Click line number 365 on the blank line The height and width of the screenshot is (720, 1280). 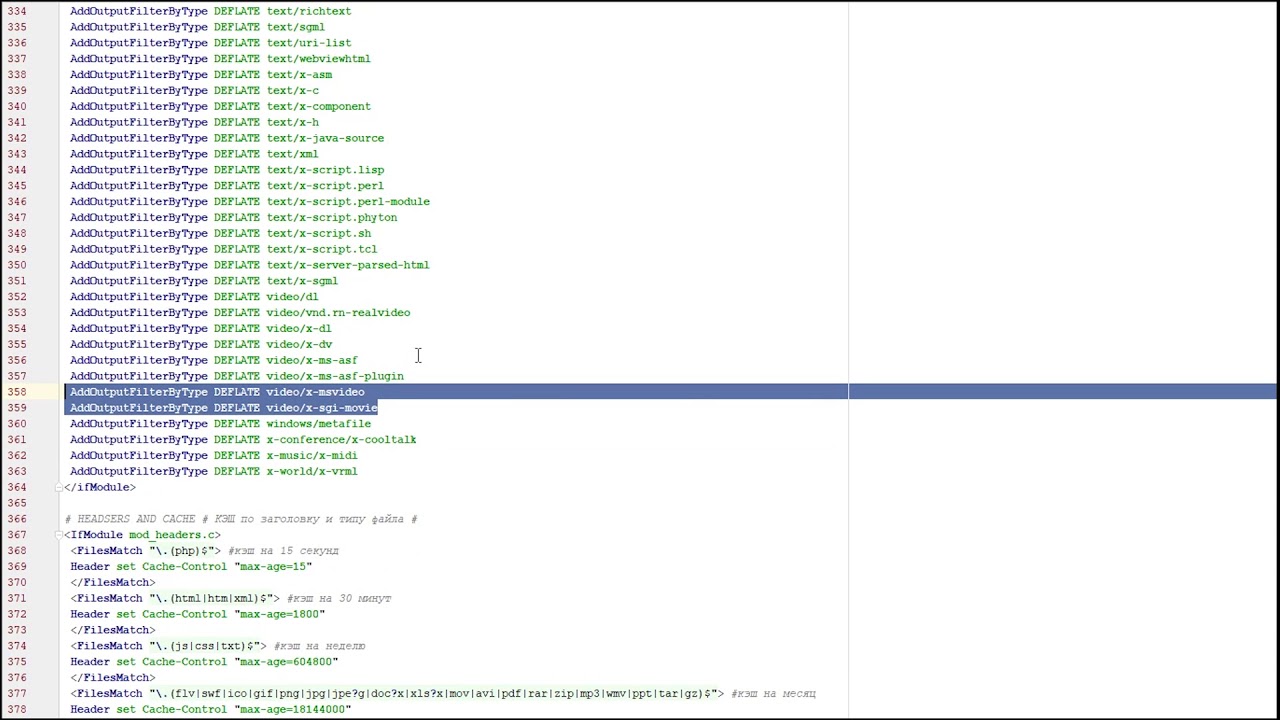[x=17, y=503]
